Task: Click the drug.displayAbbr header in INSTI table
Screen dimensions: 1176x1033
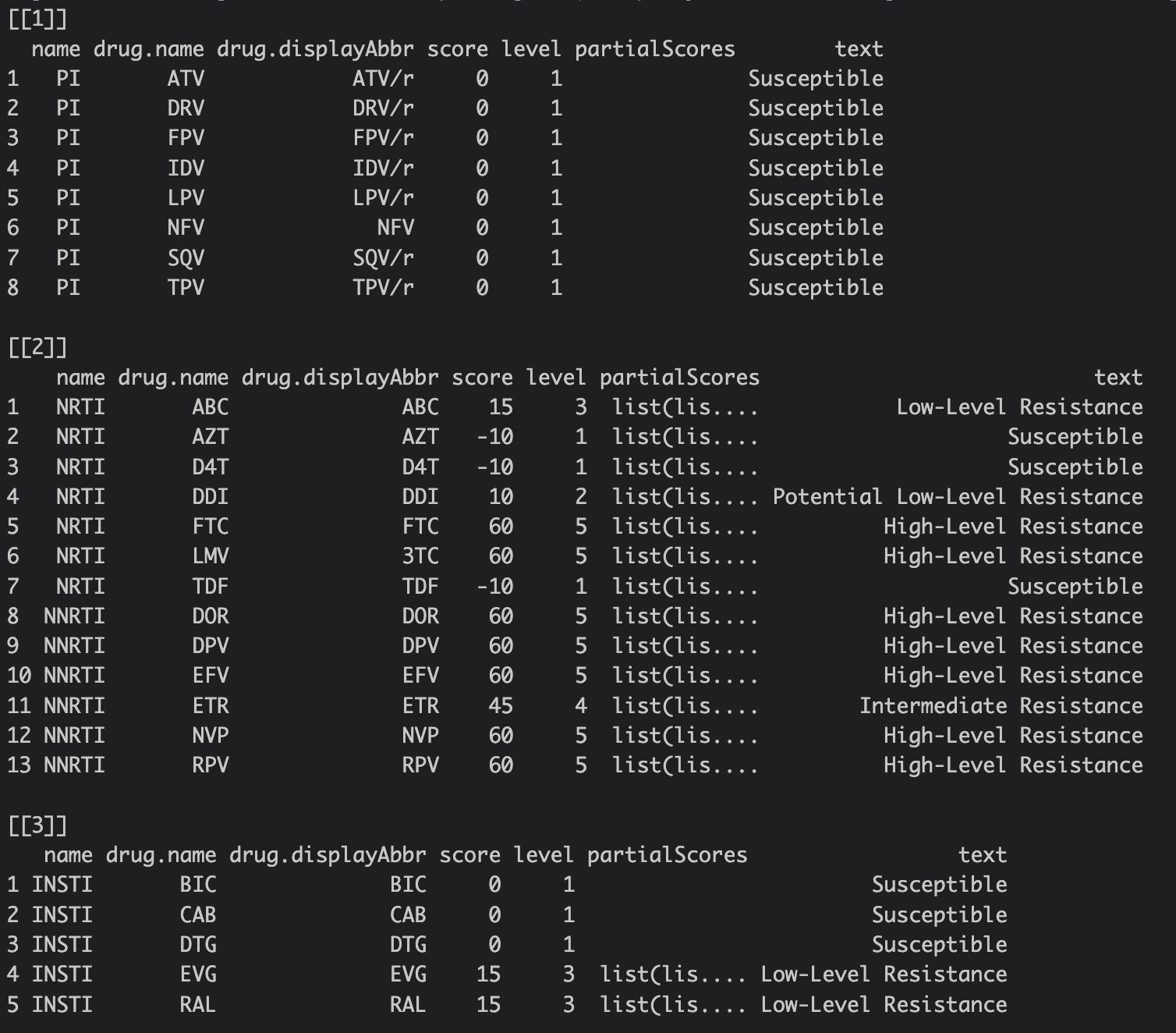Action: [x=328, y=855]
